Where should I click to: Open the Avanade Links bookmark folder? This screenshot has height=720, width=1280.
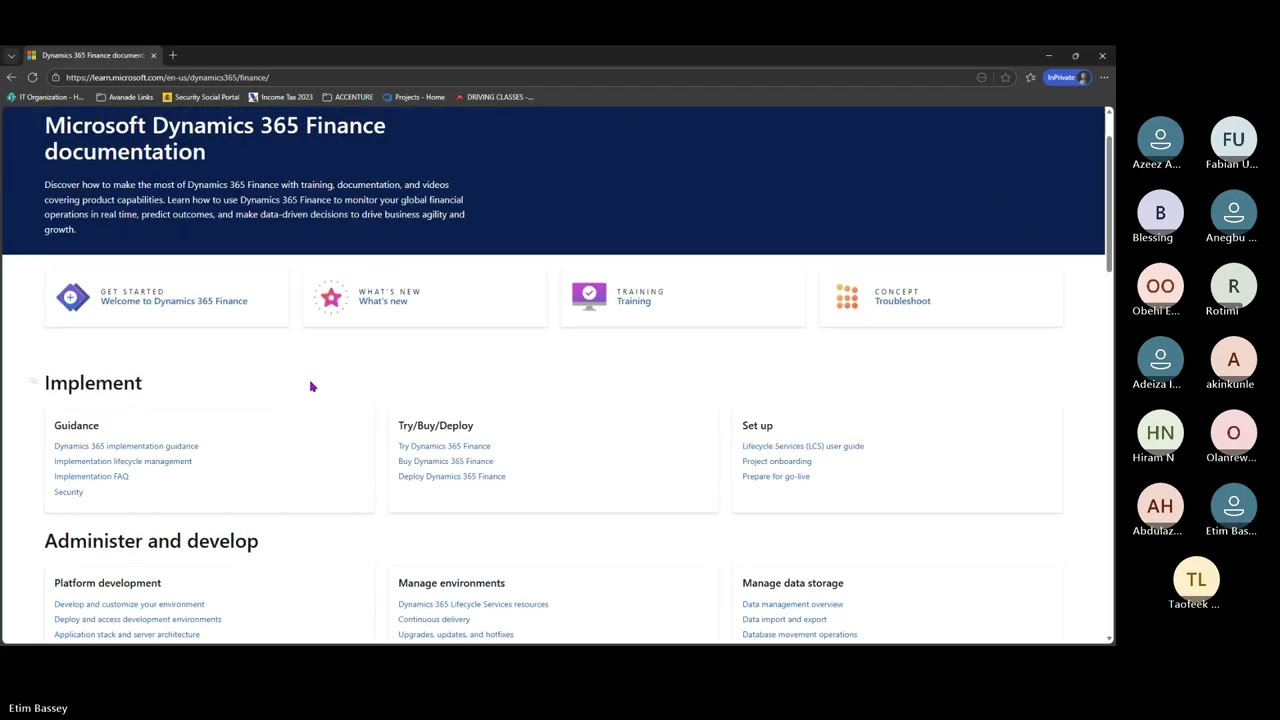point(125,97)
